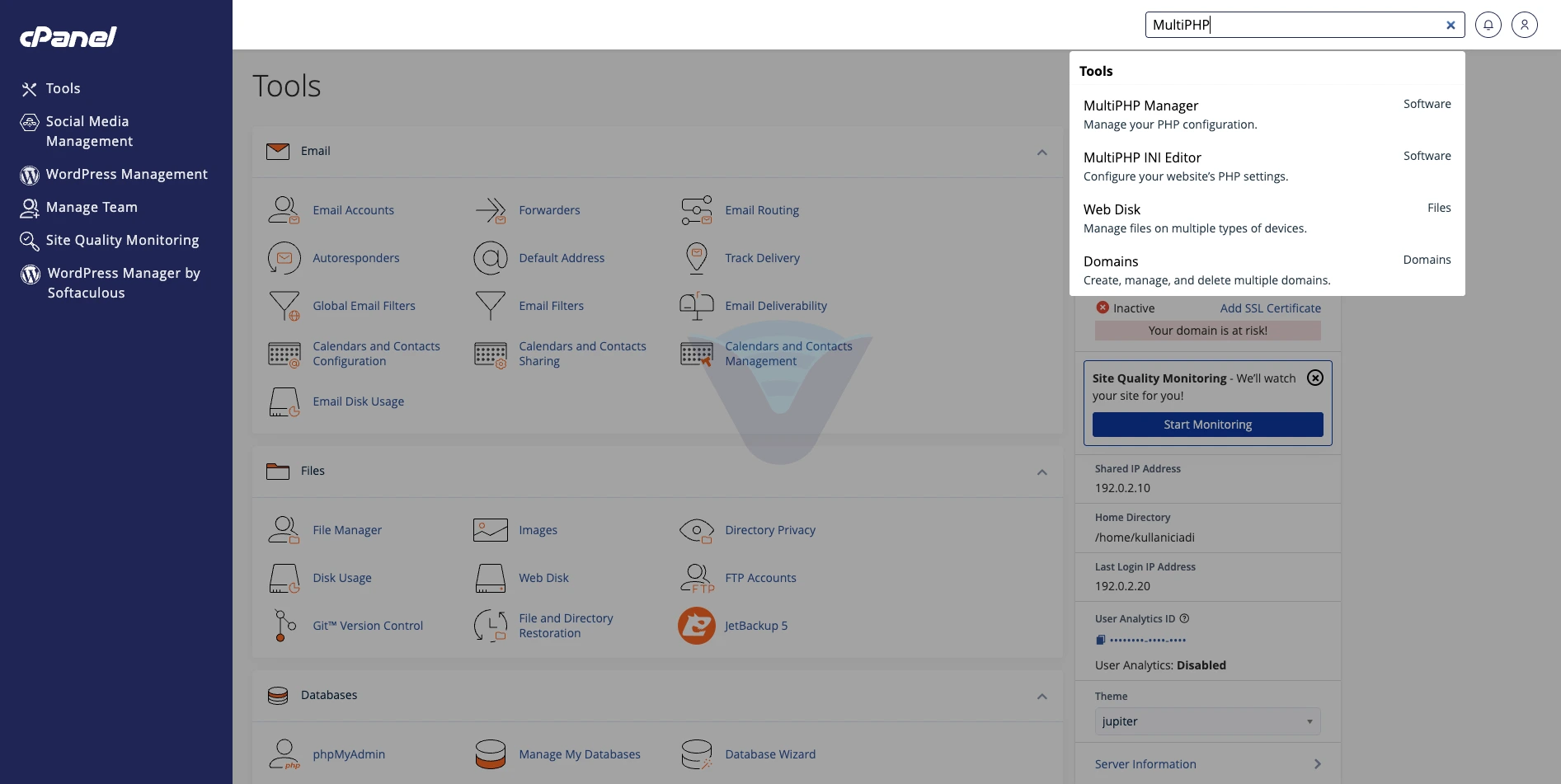Collapse the Databases section
The width and height of the screenshot is (1561, 784).
click(1042, 697)
